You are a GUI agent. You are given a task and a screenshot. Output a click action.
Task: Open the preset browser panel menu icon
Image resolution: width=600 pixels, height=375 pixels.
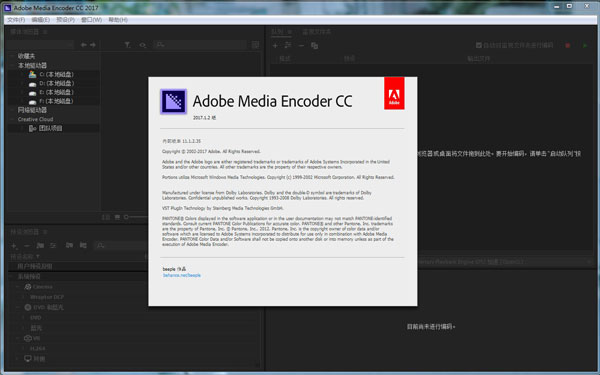[45, 232]
